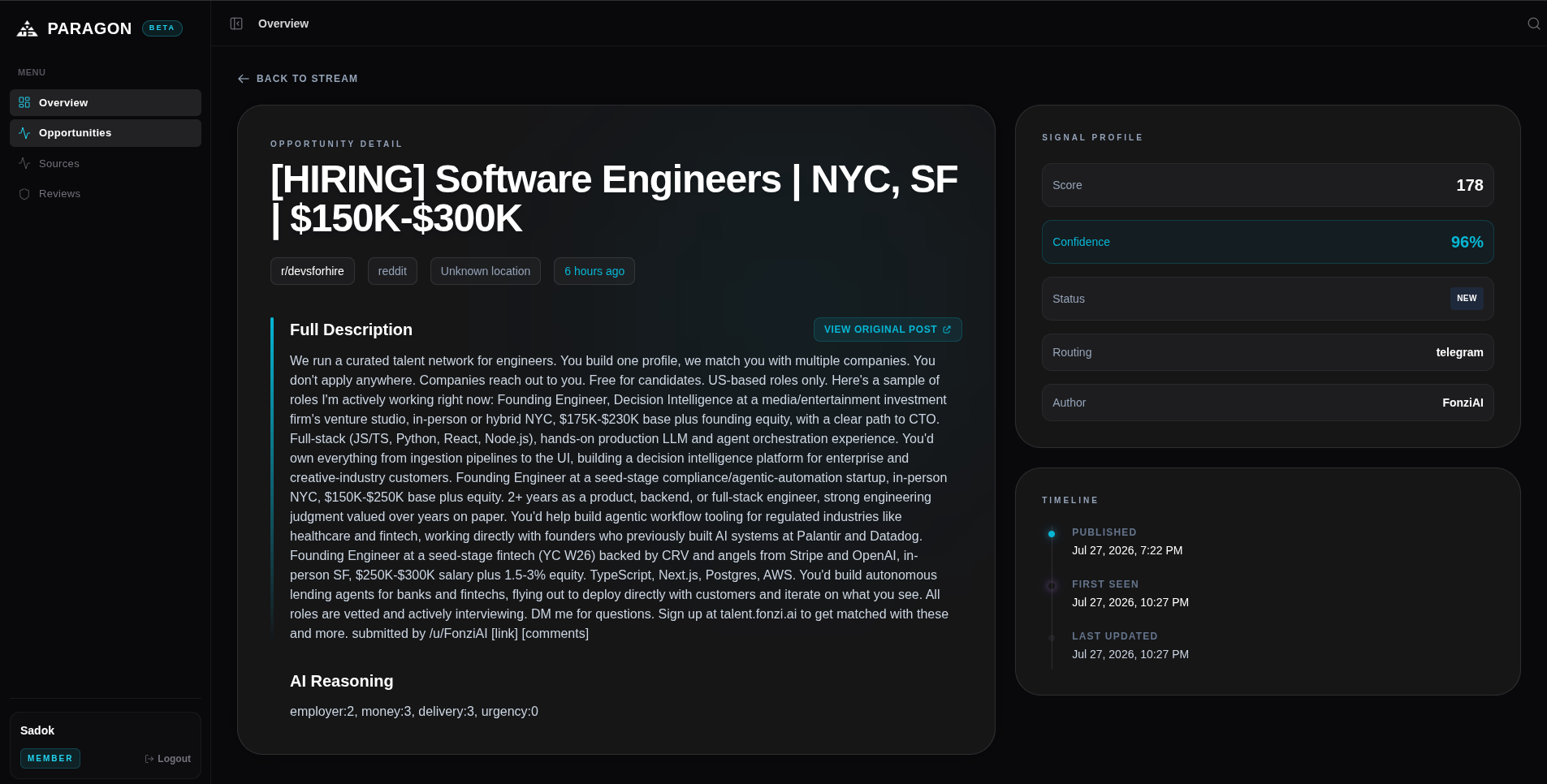Screen dimensions: 1547x784
Task: Click the PARAGON brand name
Action: pyautogui.click(x=89, y=28)
